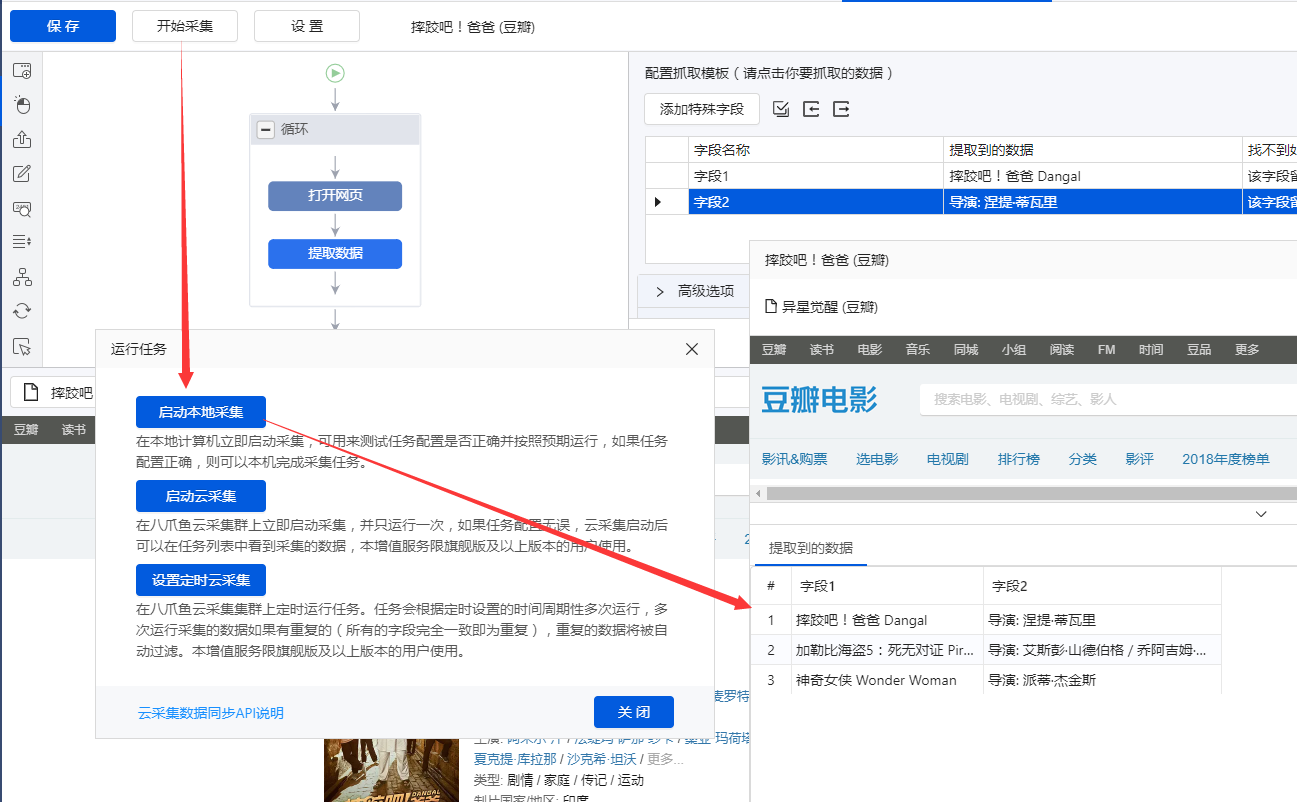Select the mouse-hover cursor icon in sidebar
Screen dimensions: 1297x802
(22, 347)
